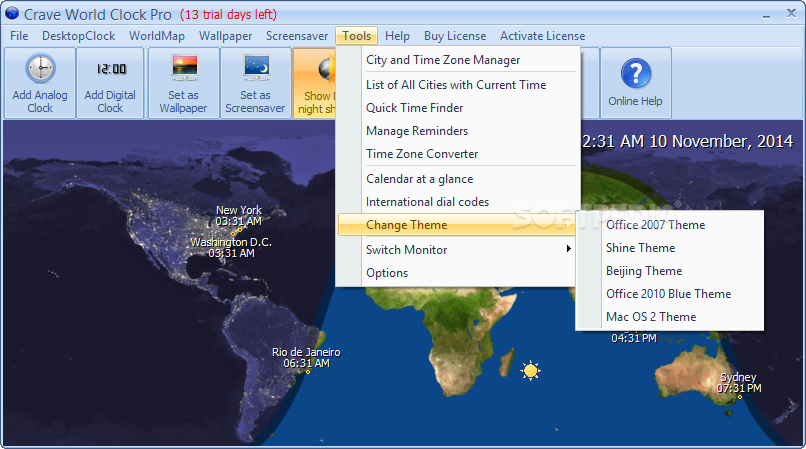Click the globe application icon in title bar
The image size is (806, 449).
tap(11, 13)
